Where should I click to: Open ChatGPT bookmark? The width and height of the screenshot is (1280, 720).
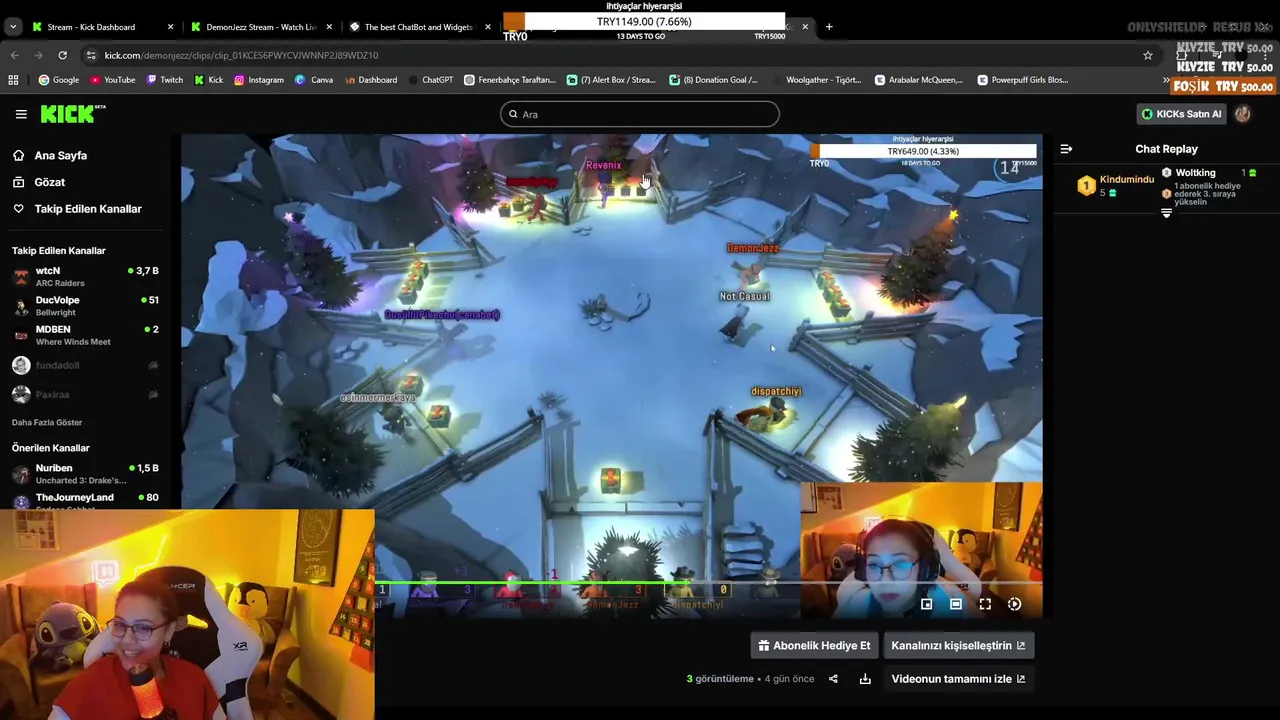tap(430, 80)
